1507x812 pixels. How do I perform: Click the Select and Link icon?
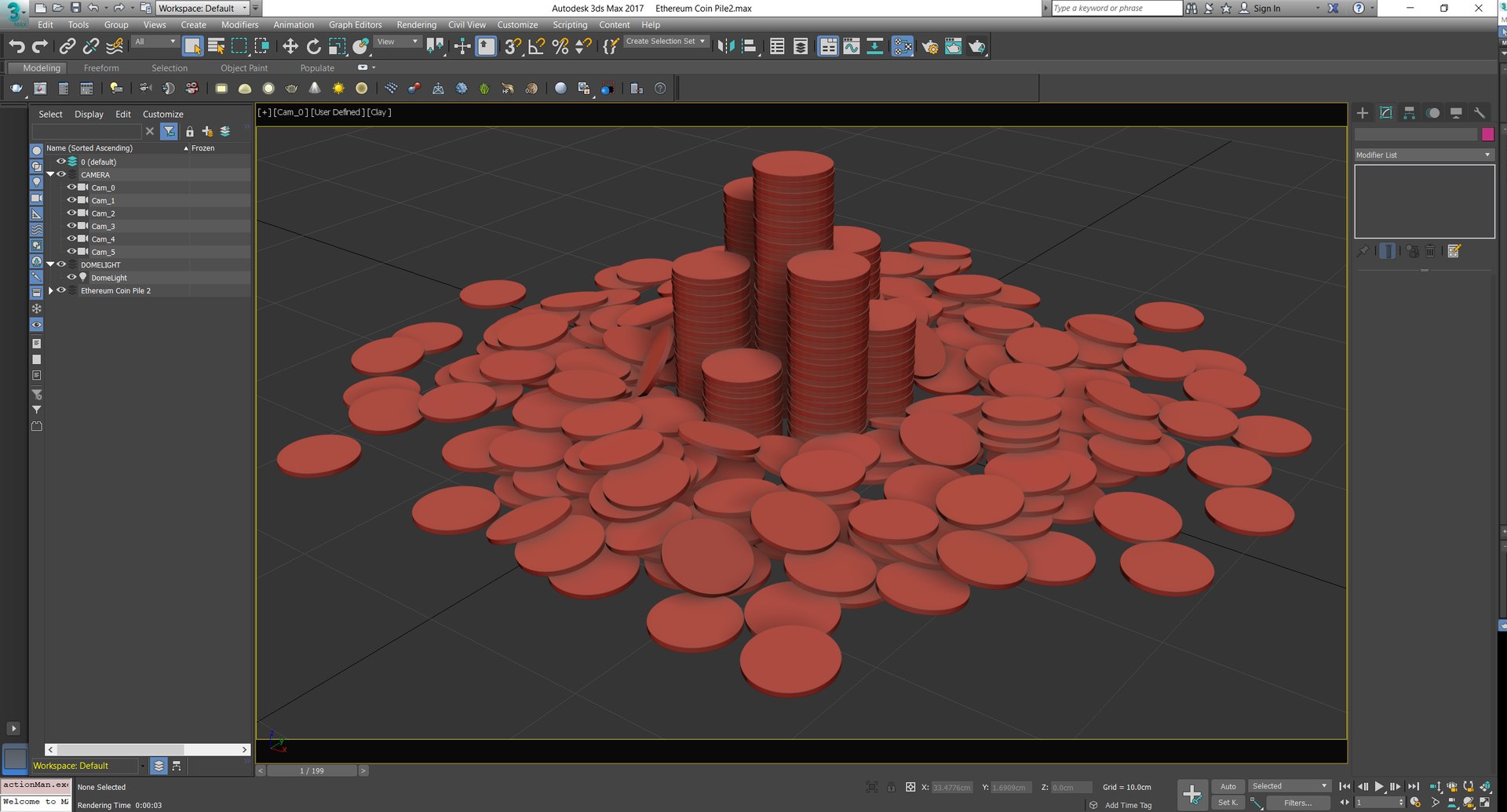pos(68,47)
